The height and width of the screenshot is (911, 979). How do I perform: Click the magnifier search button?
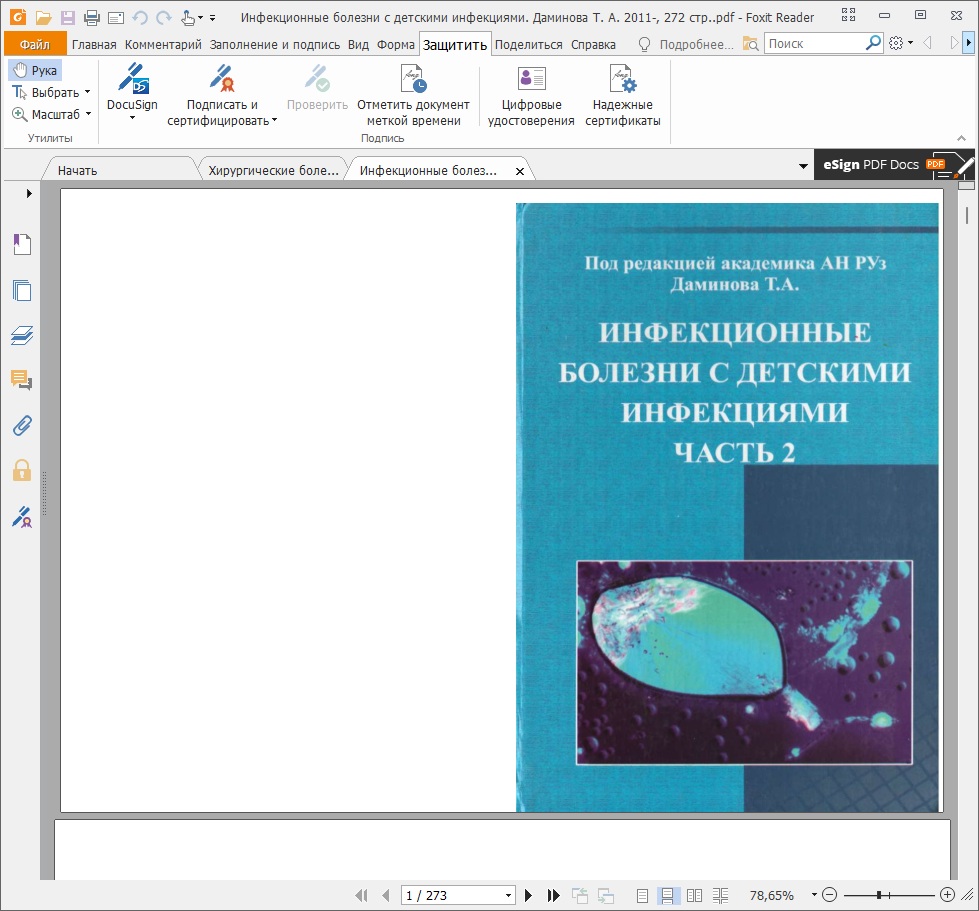pos(873,43)
